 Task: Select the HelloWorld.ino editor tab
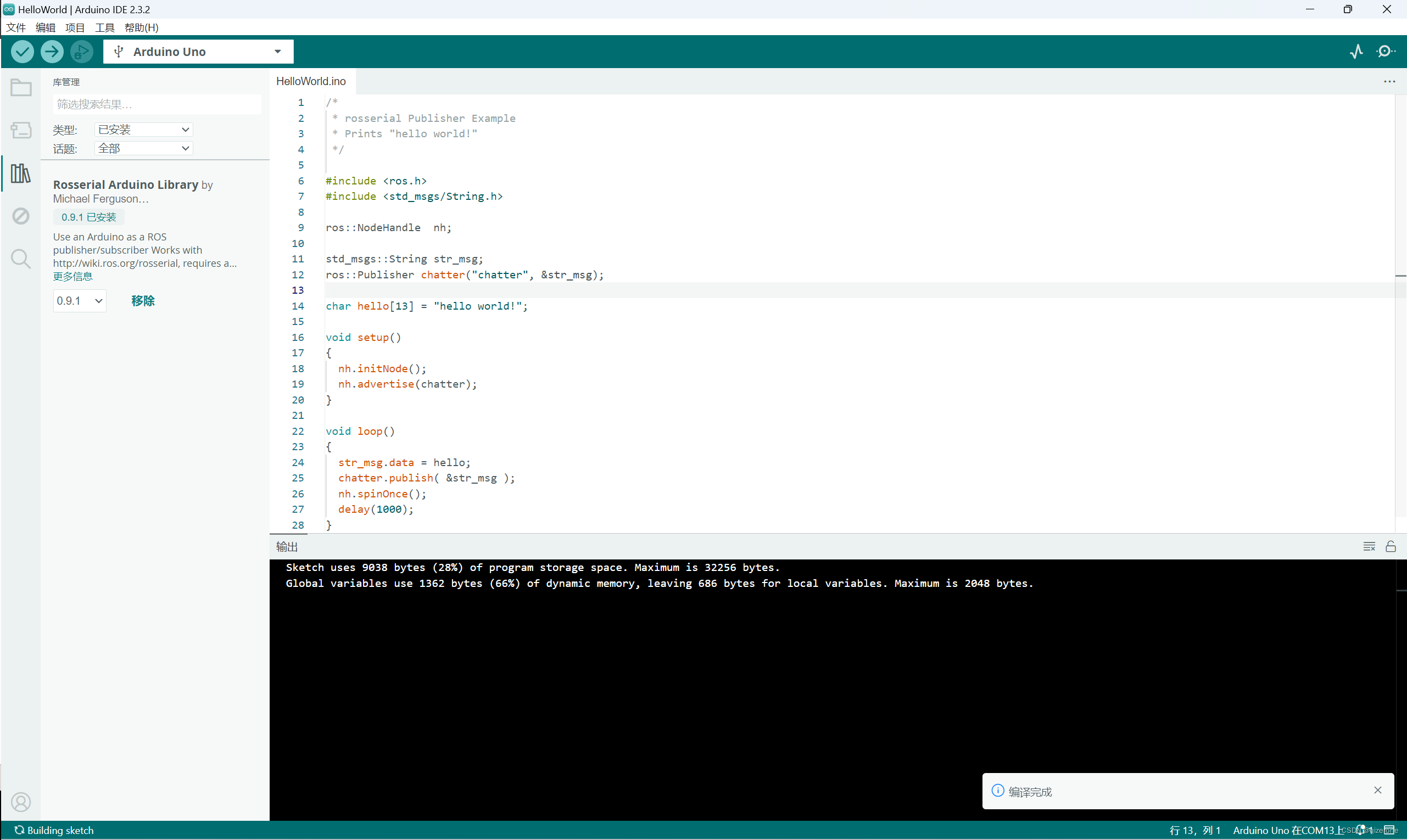[x=310, y=81]
